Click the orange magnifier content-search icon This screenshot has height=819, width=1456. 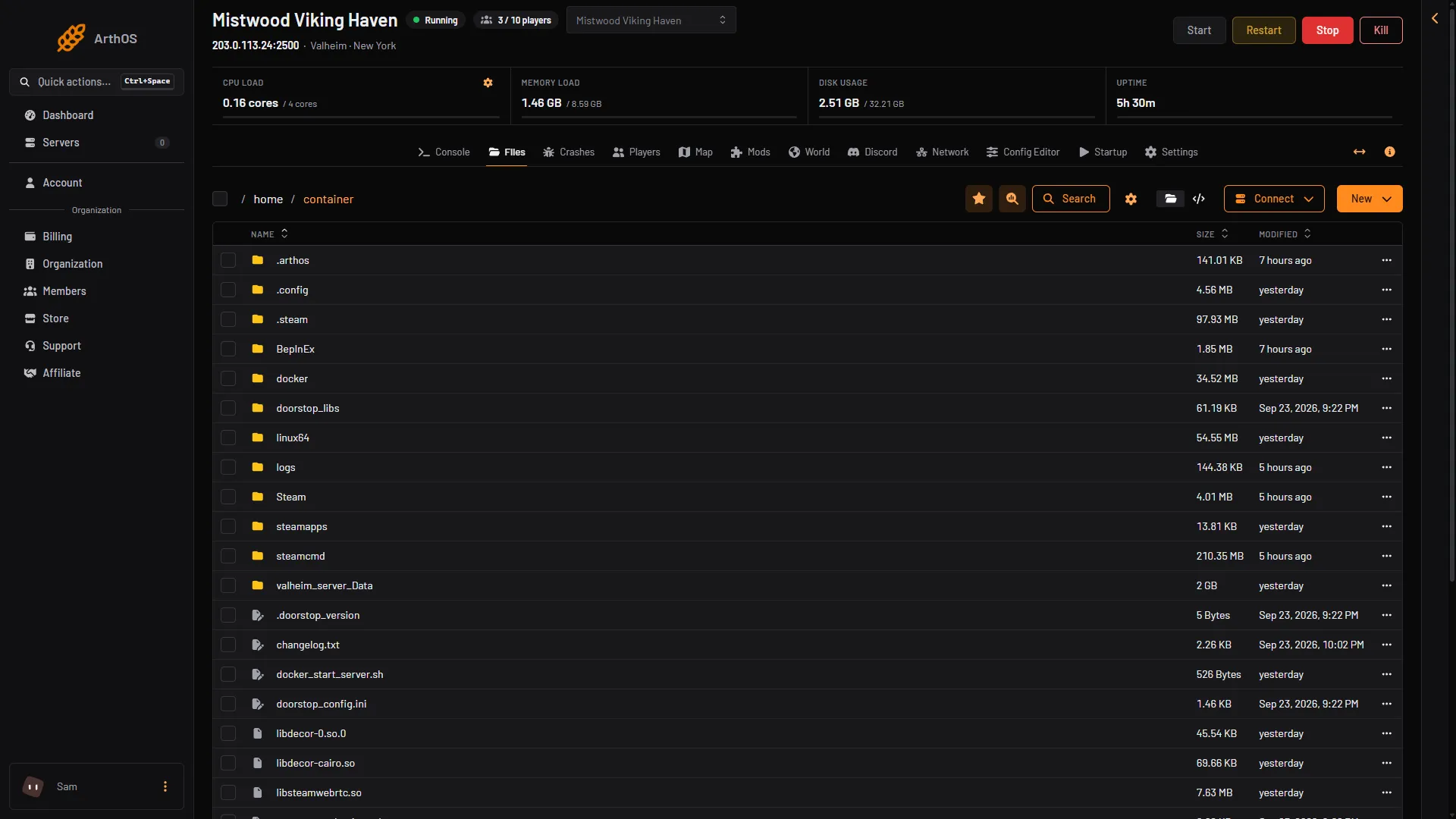(1012, 199)
